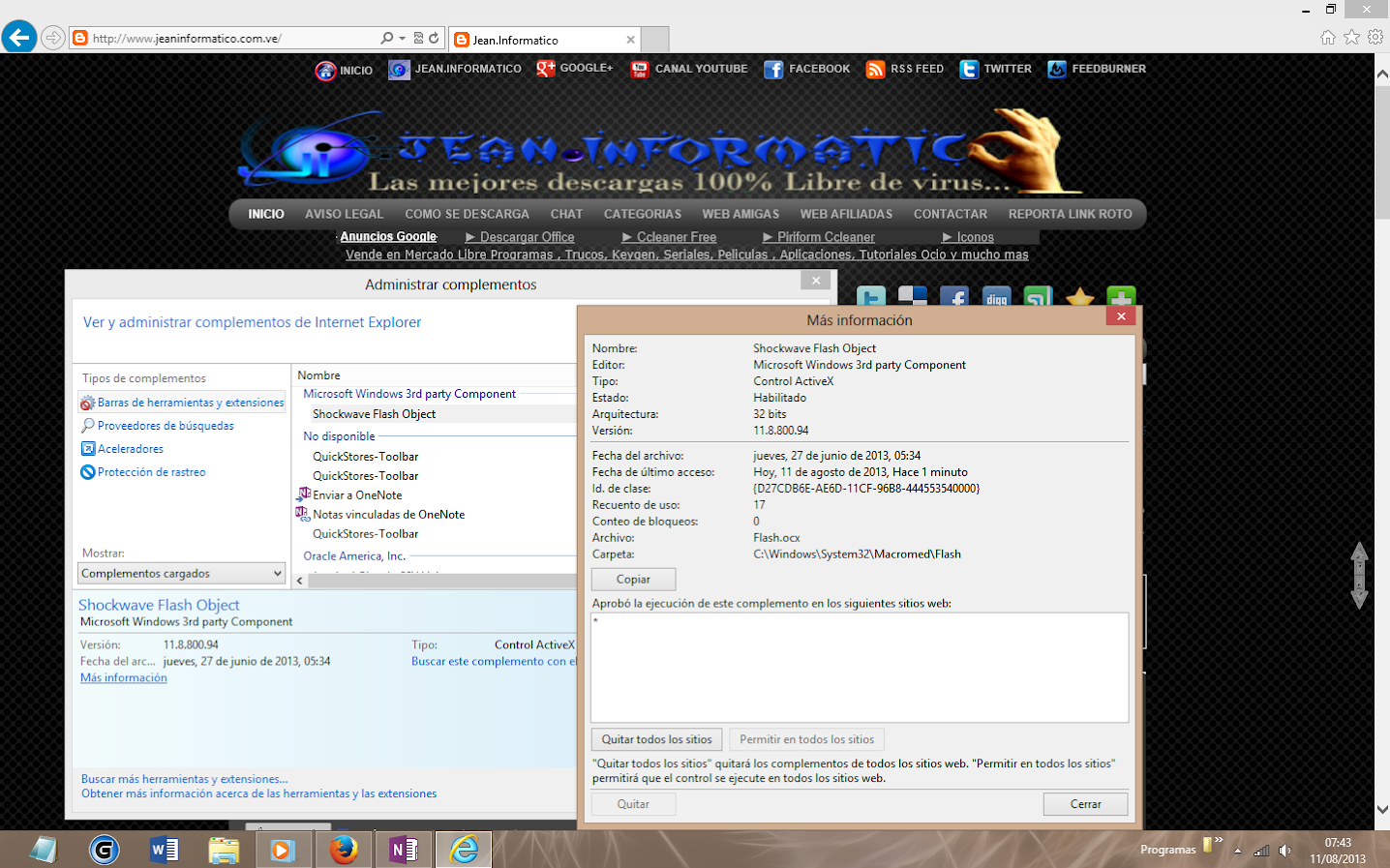
Task: Click the Cerrar button in Más información
Action: (1086, 804)
